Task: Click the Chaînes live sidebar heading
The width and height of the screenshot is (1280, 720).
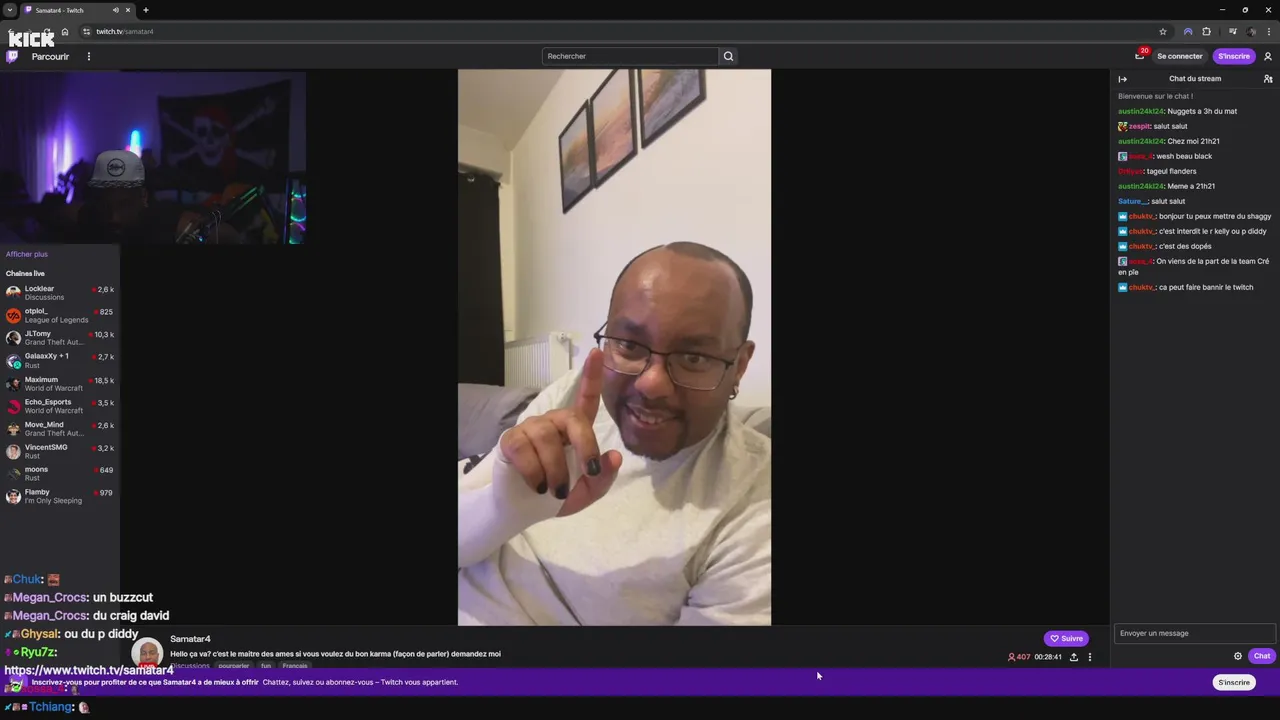Action: pos(25,273)
